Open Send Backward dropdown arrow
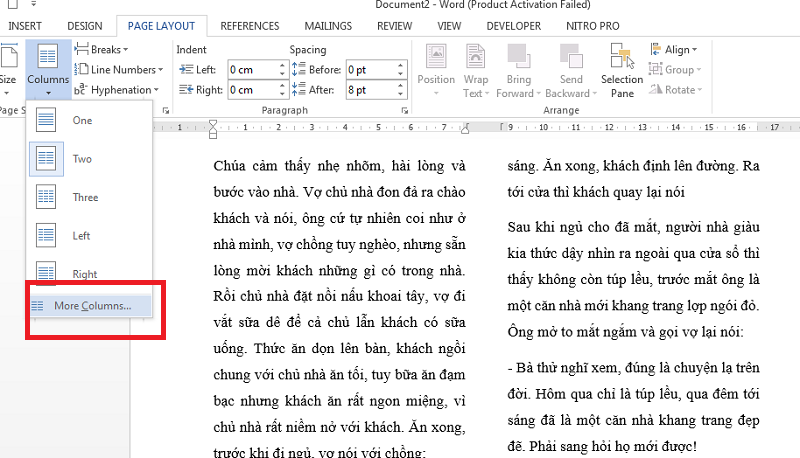Image resolution: width=800 pixels, height=458 pixels. (594, 94)
